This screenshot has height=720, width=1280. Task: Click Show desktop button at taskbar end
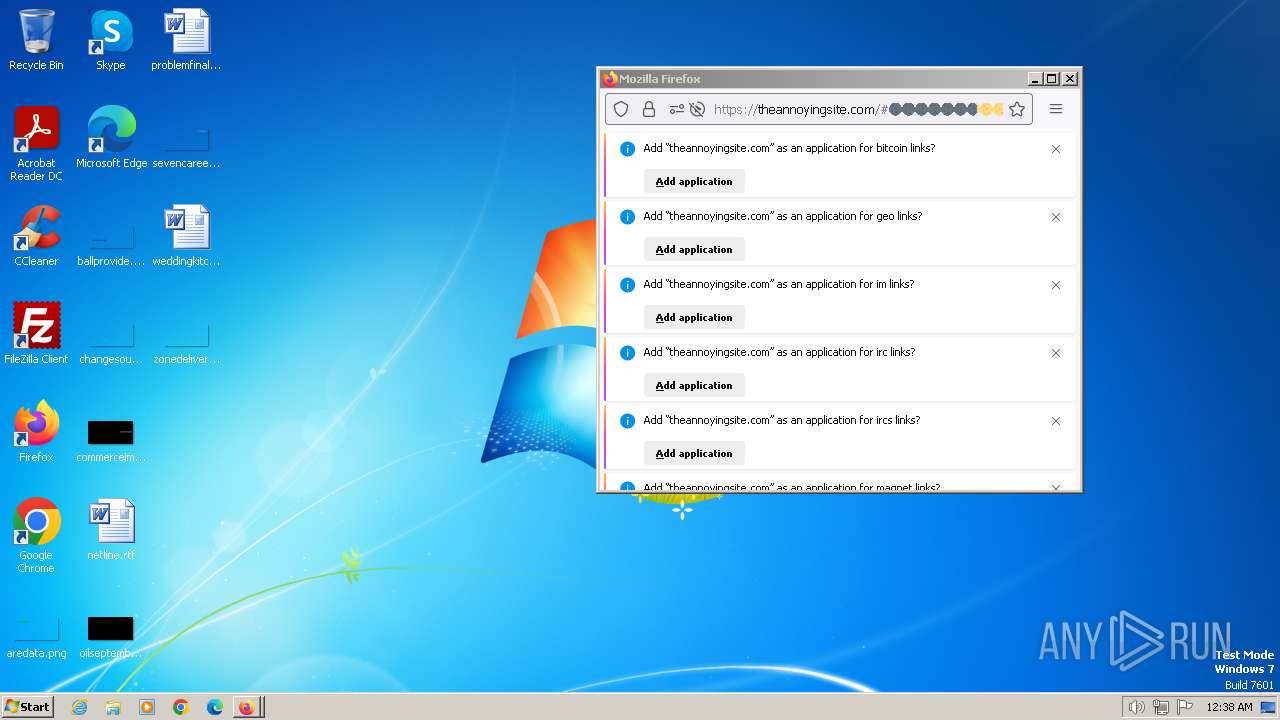1269,707
